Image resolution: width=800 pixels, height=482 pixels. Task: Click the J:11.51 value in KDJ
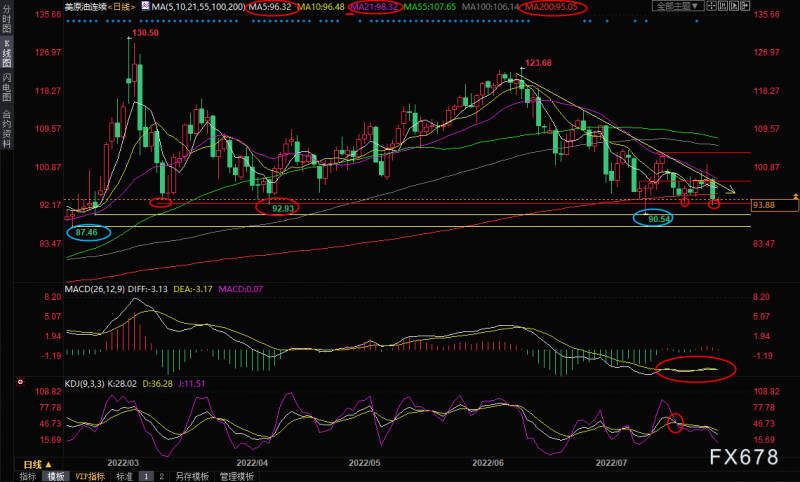(192, 384)
